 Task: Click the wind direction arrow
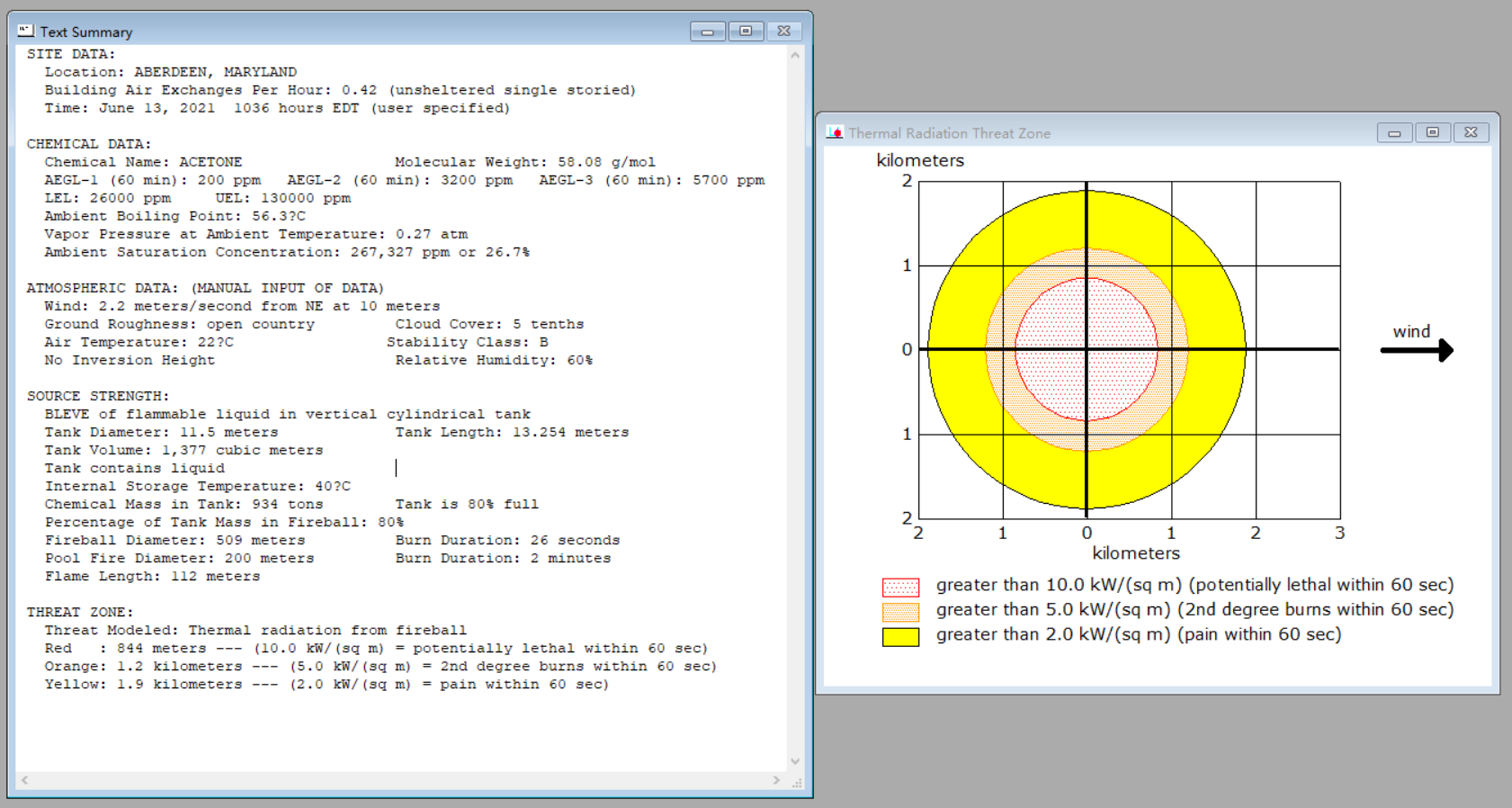click(x=1418, y=350)
